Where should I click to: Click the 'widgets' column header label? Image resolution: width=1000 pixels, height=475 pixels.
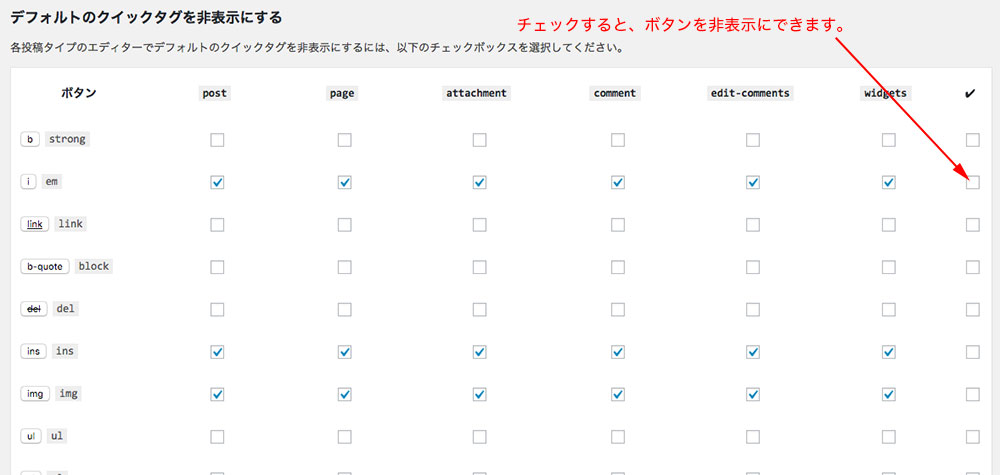pyautogui.click(x=885, y=93)
